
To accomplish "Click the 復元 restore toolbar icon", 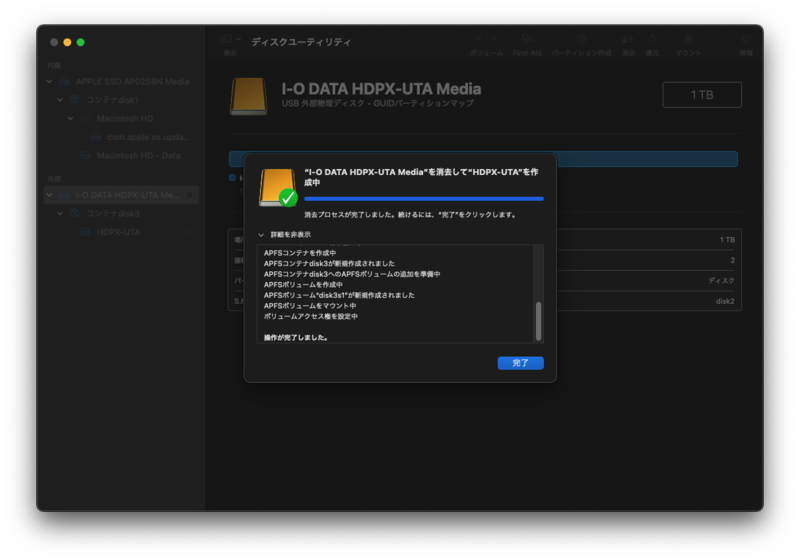I will coord(652,39).
